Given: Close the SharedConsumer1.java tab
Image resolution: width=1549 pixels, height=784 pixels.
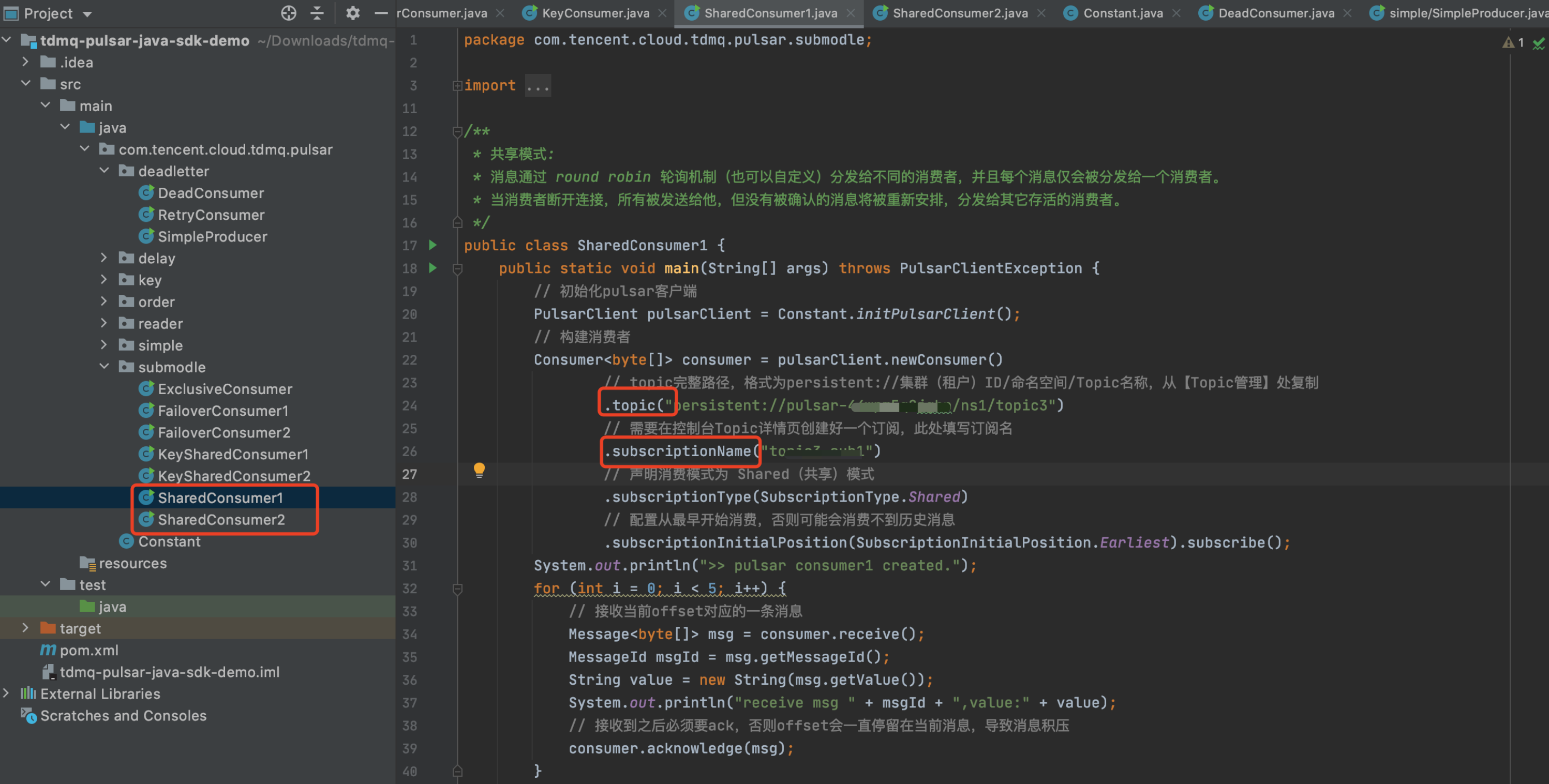Looking at the screenshot, I should [851, 13].
